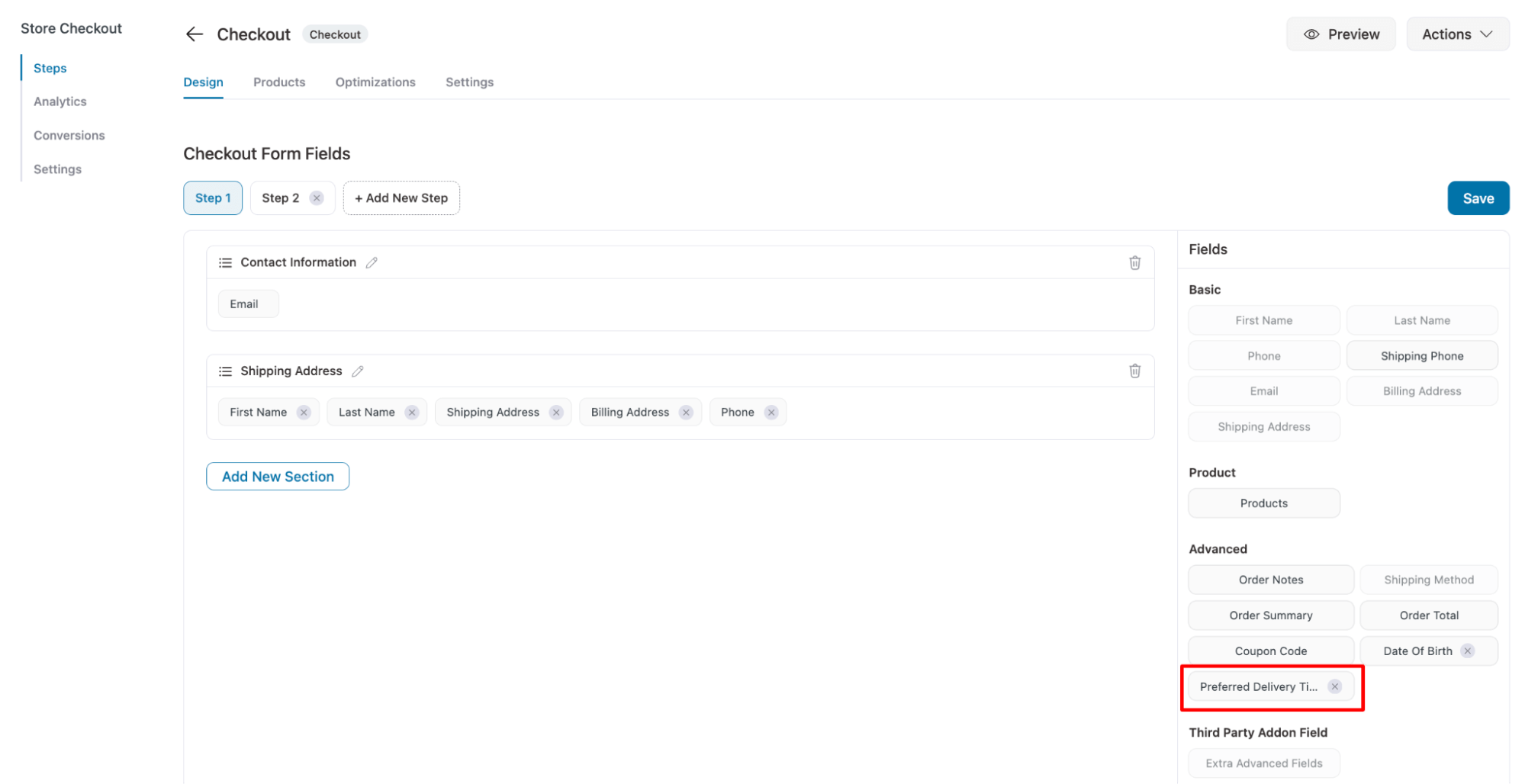Open Analytics in the sidebar
The image size is (1525, 784).
tap(60, 101)
